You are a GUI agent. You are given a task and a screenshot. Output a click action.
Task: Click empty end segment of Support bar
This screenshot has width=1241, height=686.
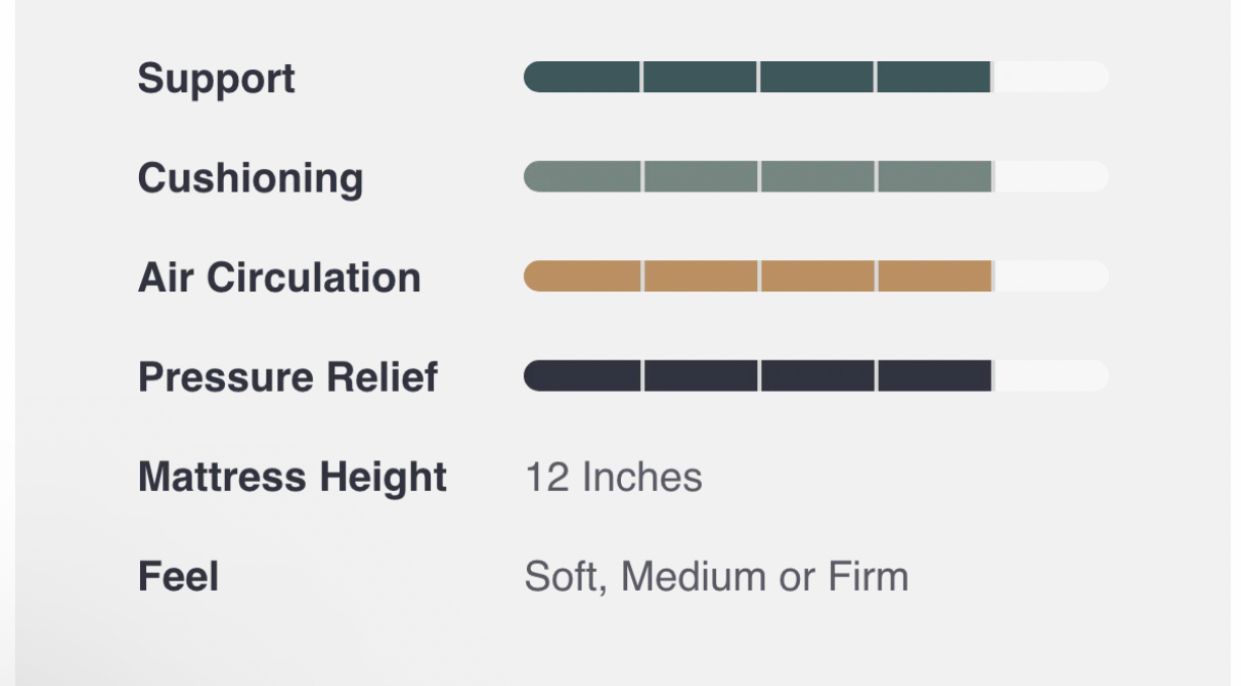[1051, 77]
